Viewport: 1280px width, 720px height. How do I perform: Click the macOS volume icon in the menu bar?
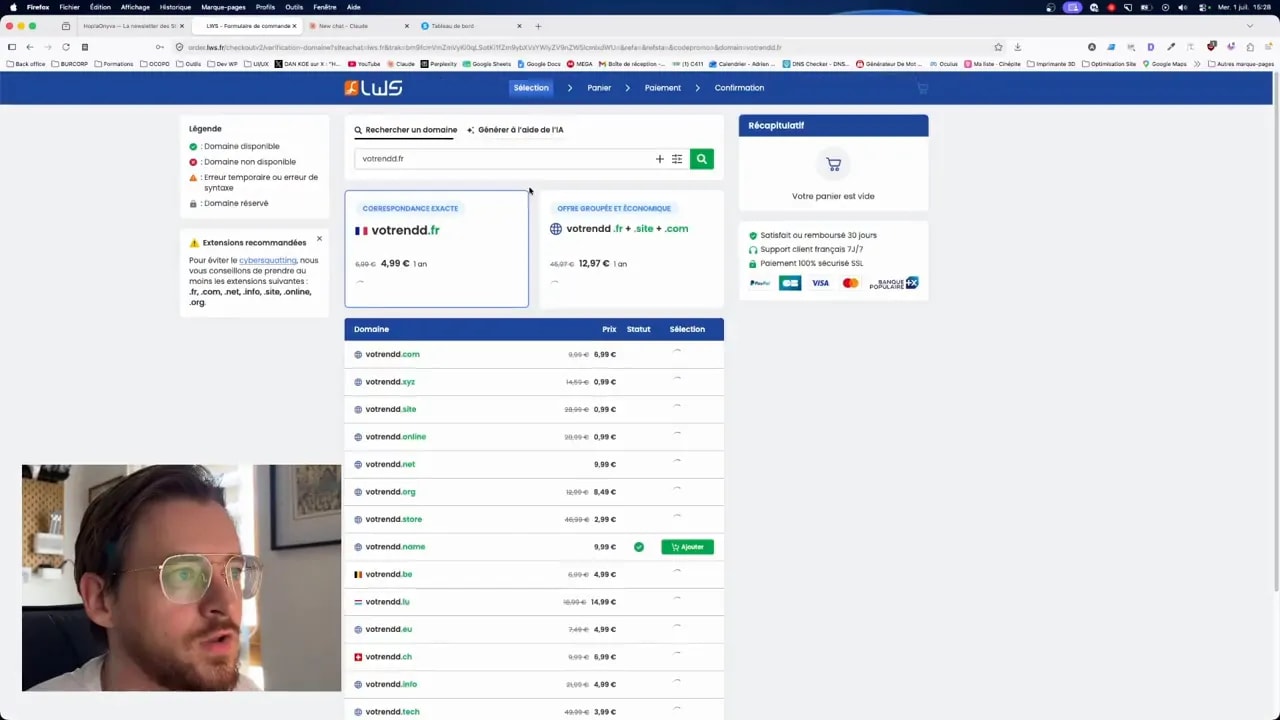click(1184, 7)
